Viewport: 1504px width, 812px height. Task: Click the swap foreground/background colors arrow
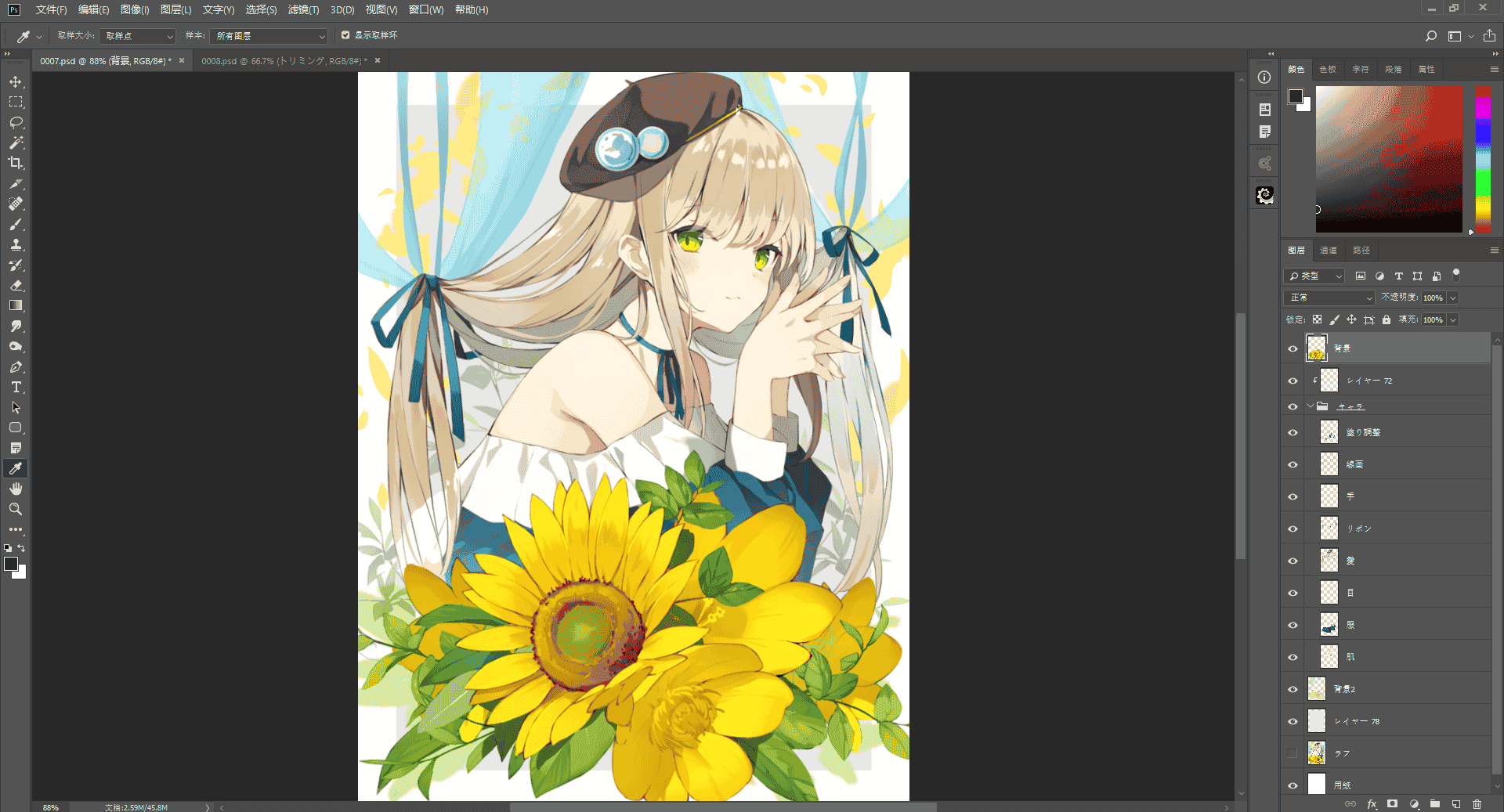22,548
